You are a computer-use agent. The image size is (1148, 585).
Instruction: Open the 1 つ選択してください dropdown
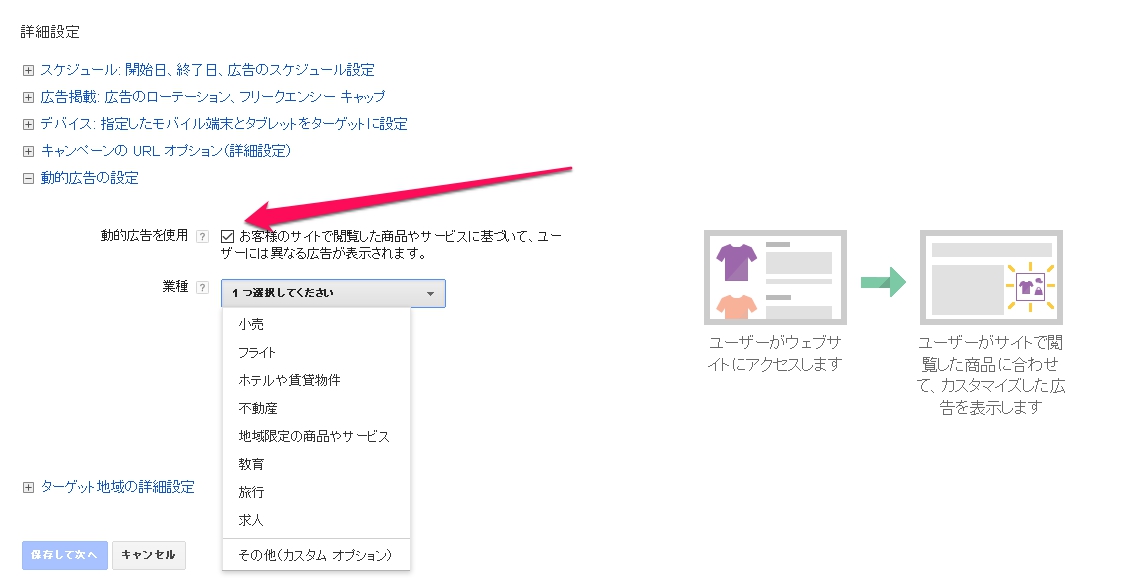[x=333, y=293]
